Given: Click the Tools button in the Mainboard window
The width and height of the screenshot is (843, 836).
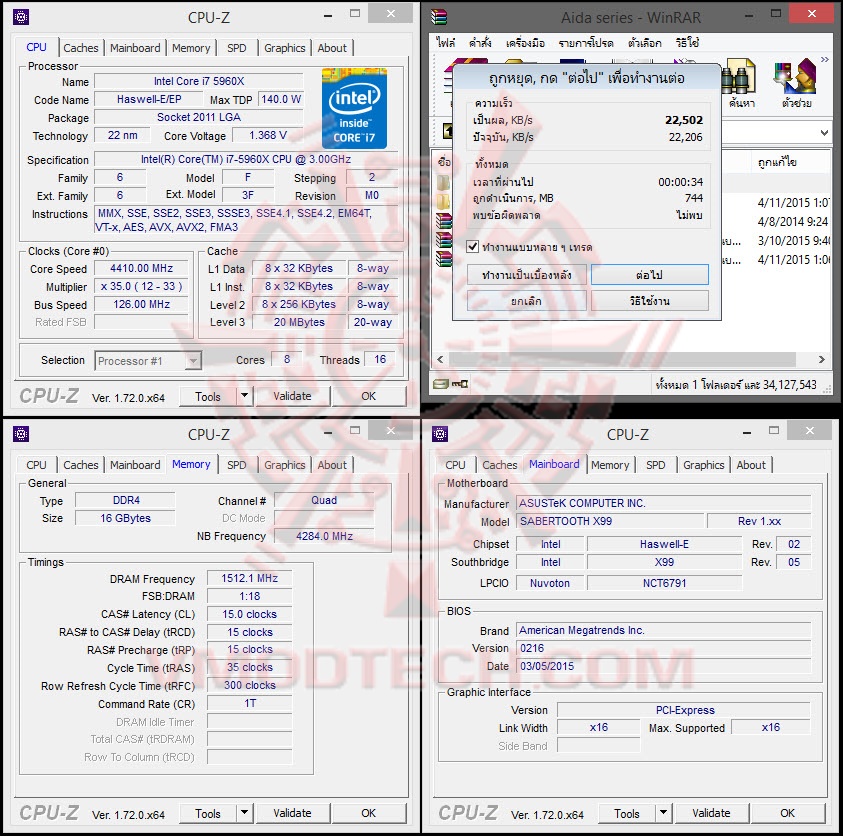Looking at the screenshot, I should pyautogui.click(x=626, y=813).
